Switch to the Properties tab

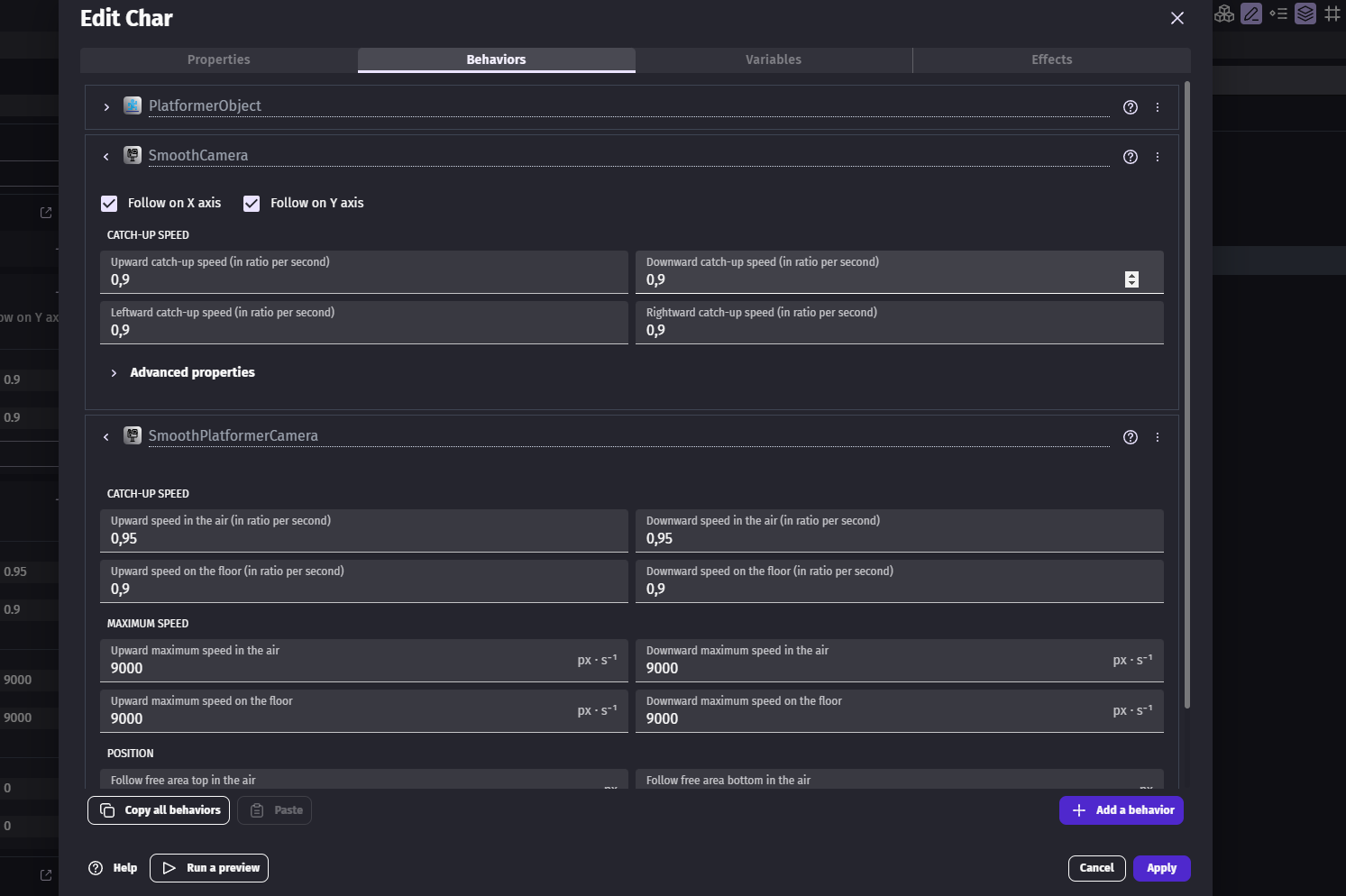click(x=219, y=59)
